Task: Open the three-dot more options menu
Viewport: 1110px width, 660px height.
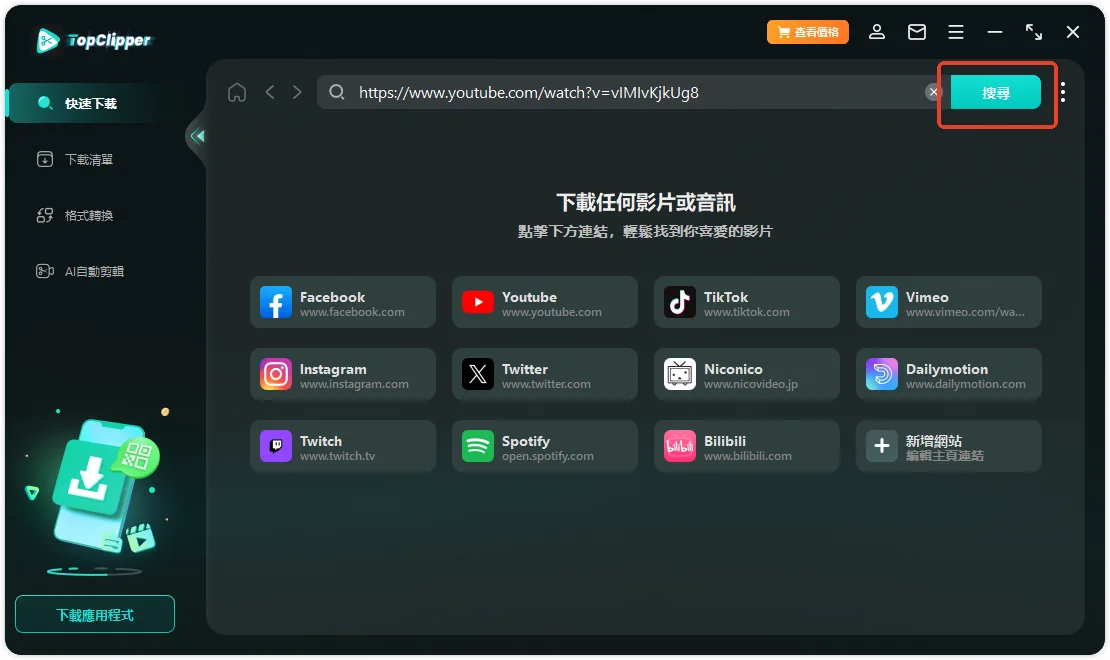Action: pyautogui.click(x=1063, y=92)
